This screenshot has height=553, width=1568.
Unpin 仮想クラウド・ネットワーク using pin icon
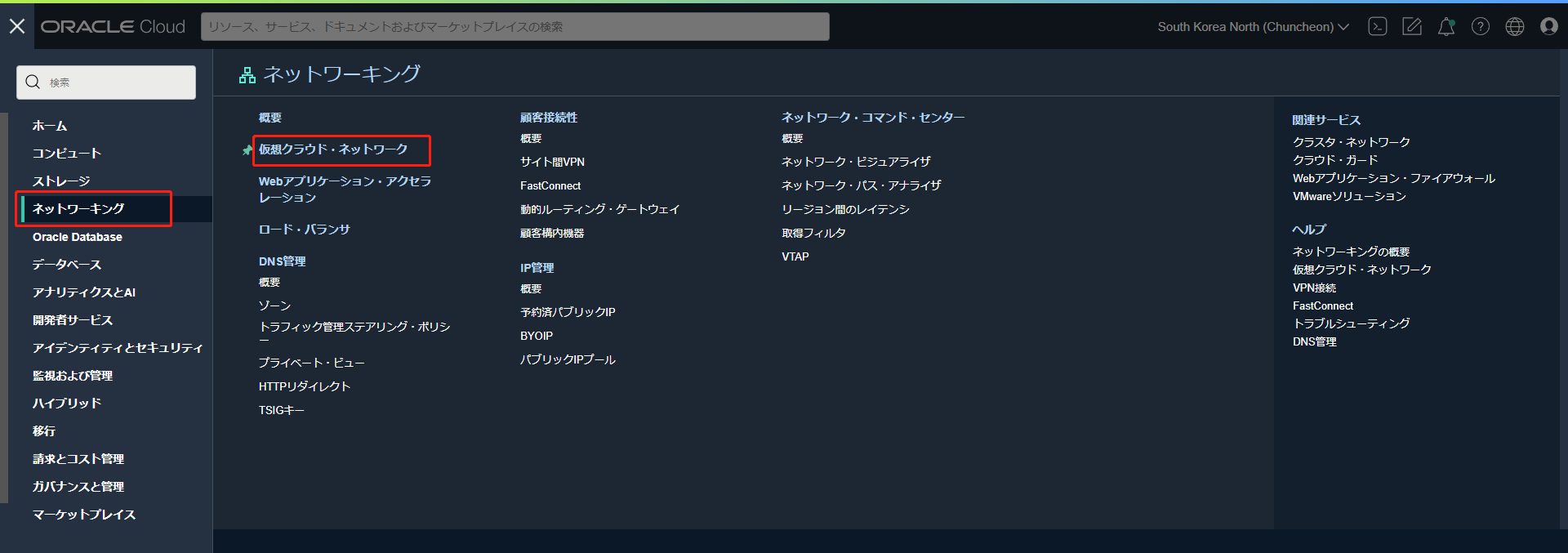pos(247,150)
